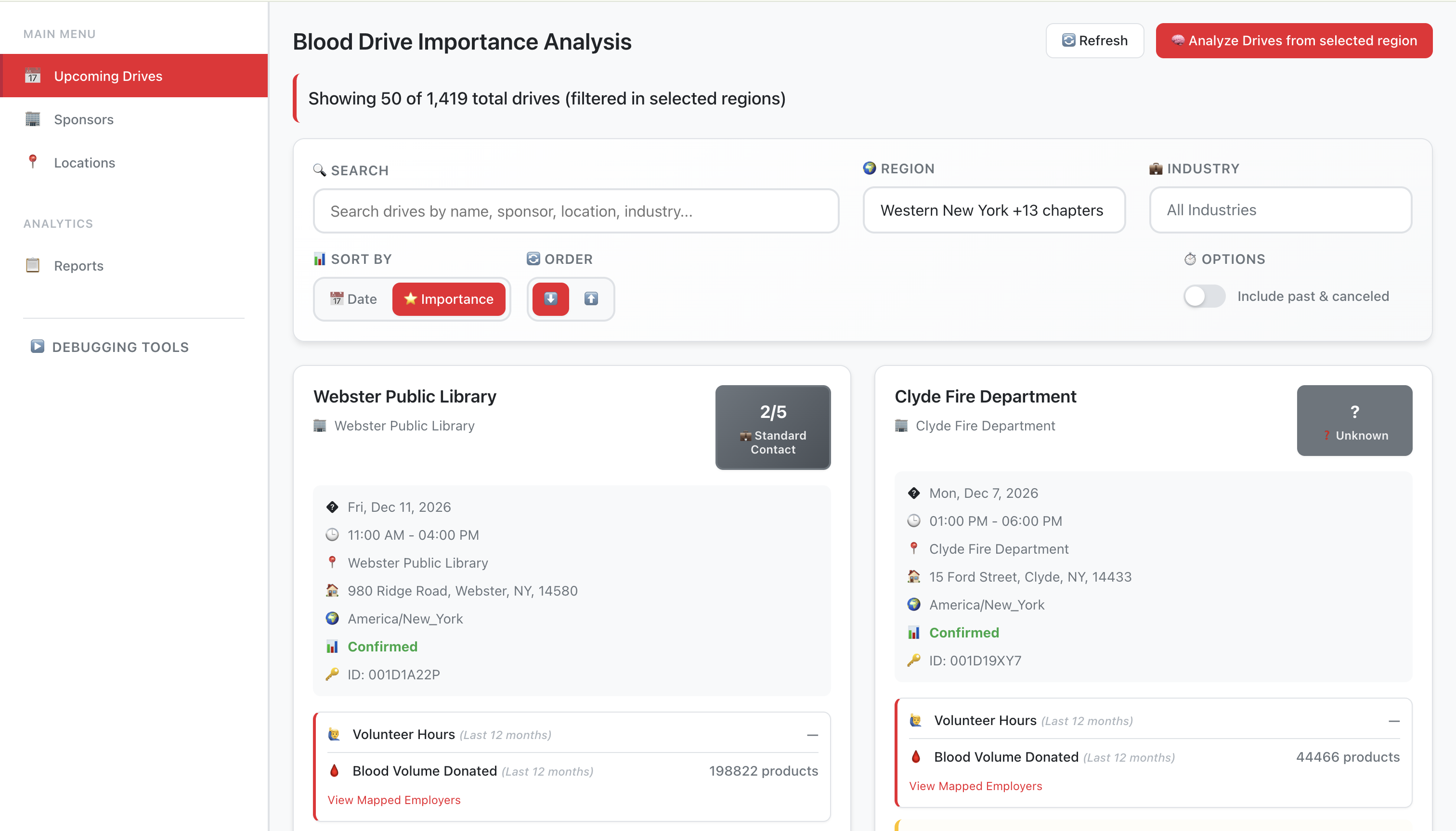This screenshot has height=831, width=1456.
Task: Click the play icon beside Debugging Tools
Action: pyautogui.click(x=38, y=347)
